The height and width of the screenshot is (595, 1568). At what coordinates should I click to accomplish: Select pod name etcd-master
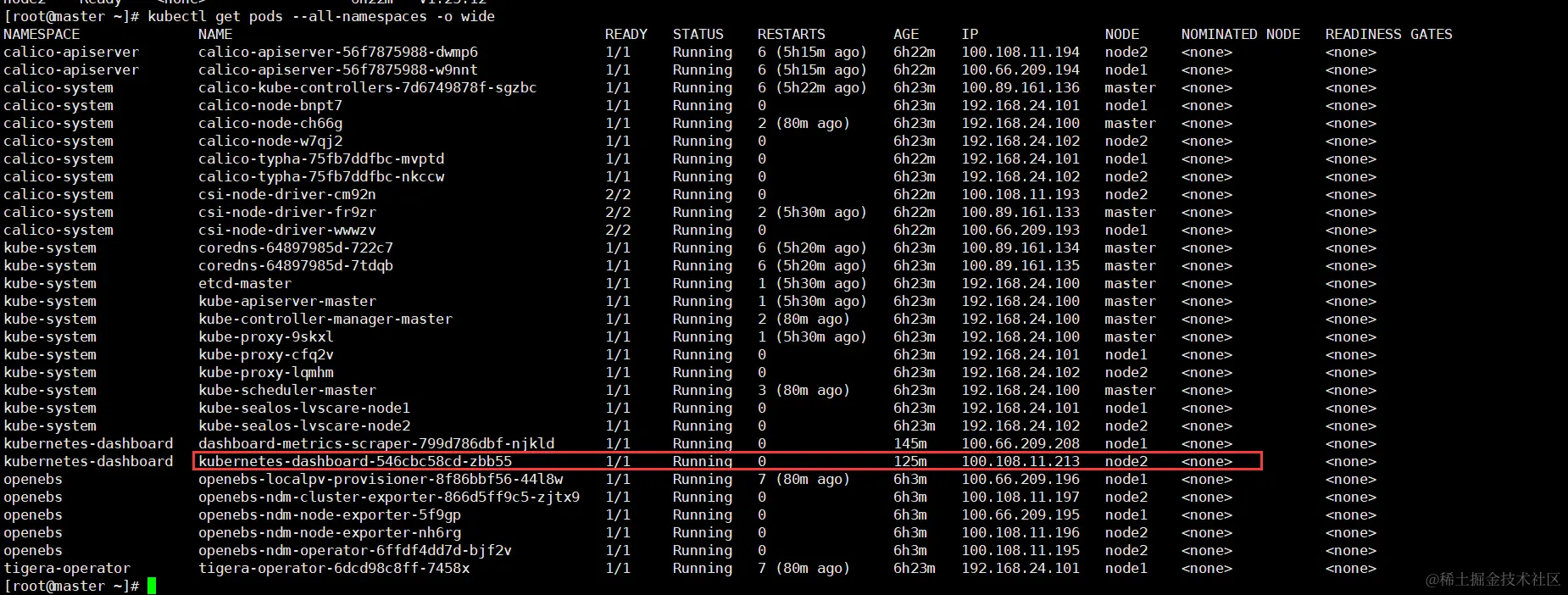(x=245, y=283)
